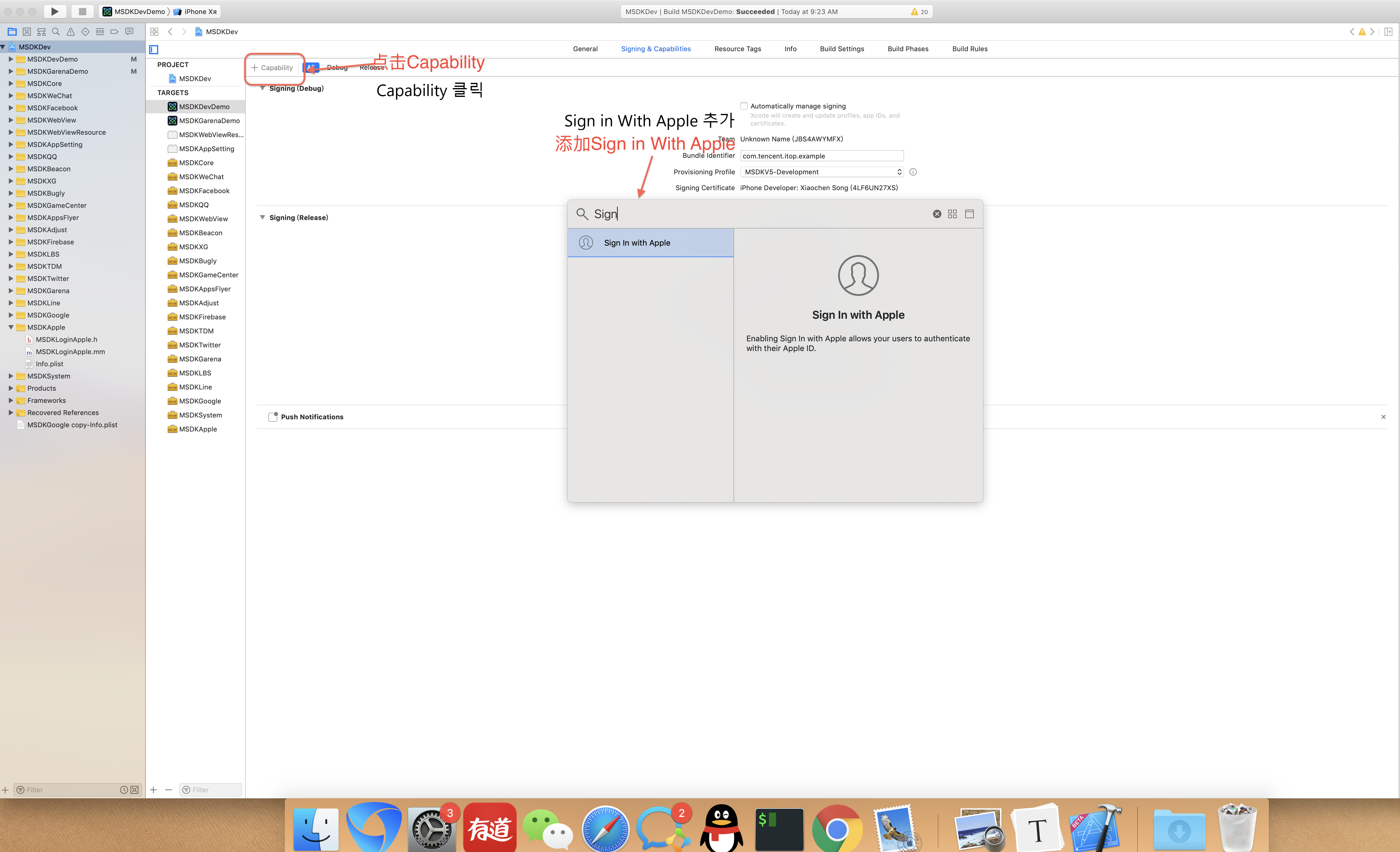Viewport: 1400px width, 852px height.
Task: Open Safari from the Dock
Action: (606, 829)
